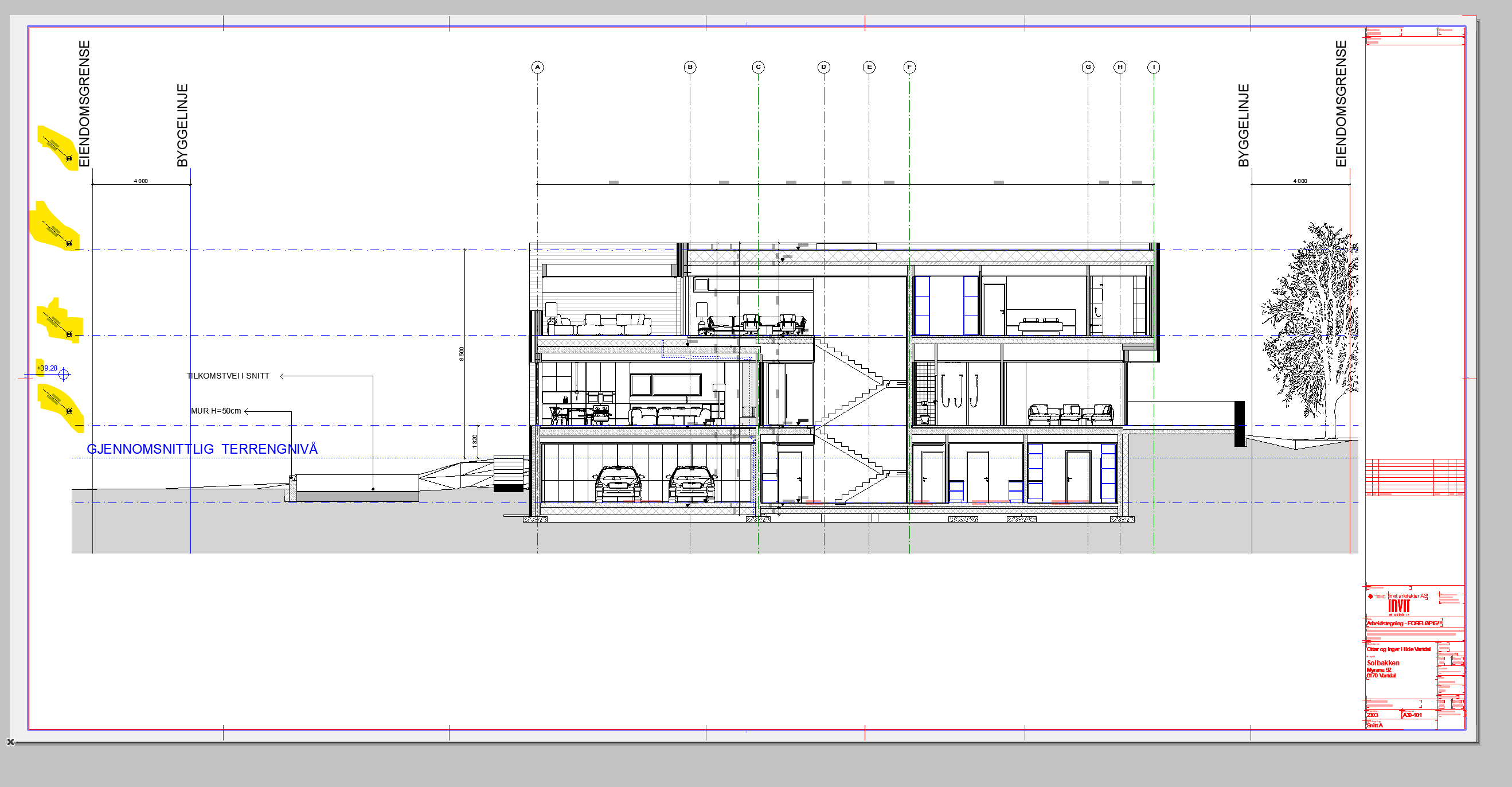Click the small X icon at bottom-left
Image resolution: width=1512 pixels, height=787 pixels.
[x=10, y=742]
